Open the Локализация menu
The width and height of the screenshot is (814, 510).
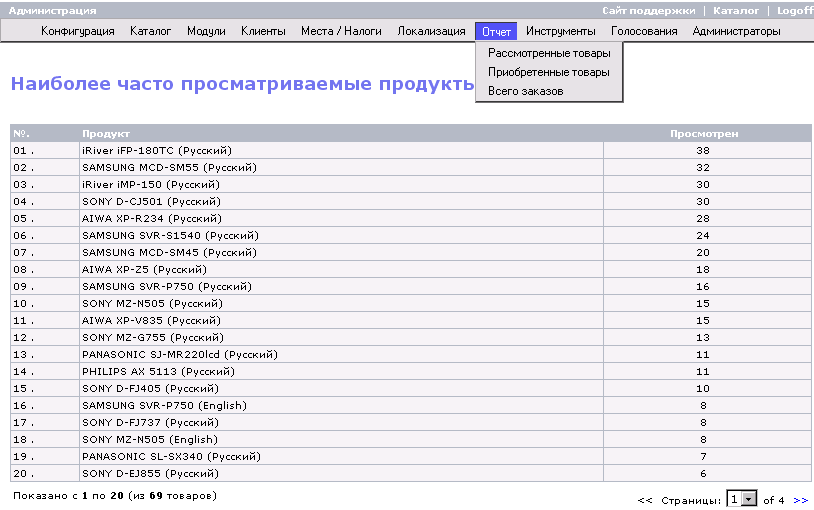431,31
